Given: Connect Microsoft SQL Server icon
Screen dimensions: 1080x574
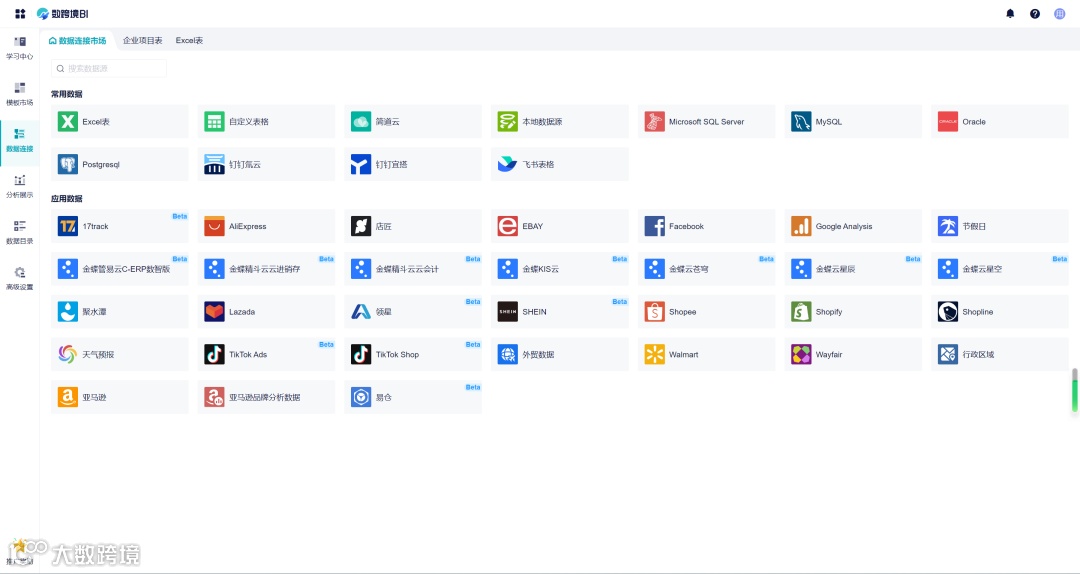Looking at the screenshot, I should pos(654,121).
